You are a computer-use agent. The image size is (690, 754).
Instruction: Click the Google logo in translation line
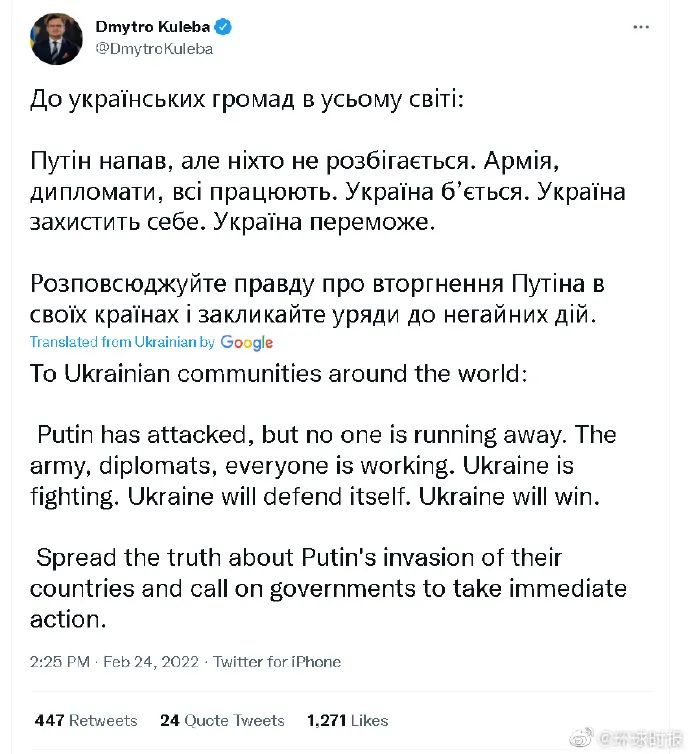[x=247, y=342]
